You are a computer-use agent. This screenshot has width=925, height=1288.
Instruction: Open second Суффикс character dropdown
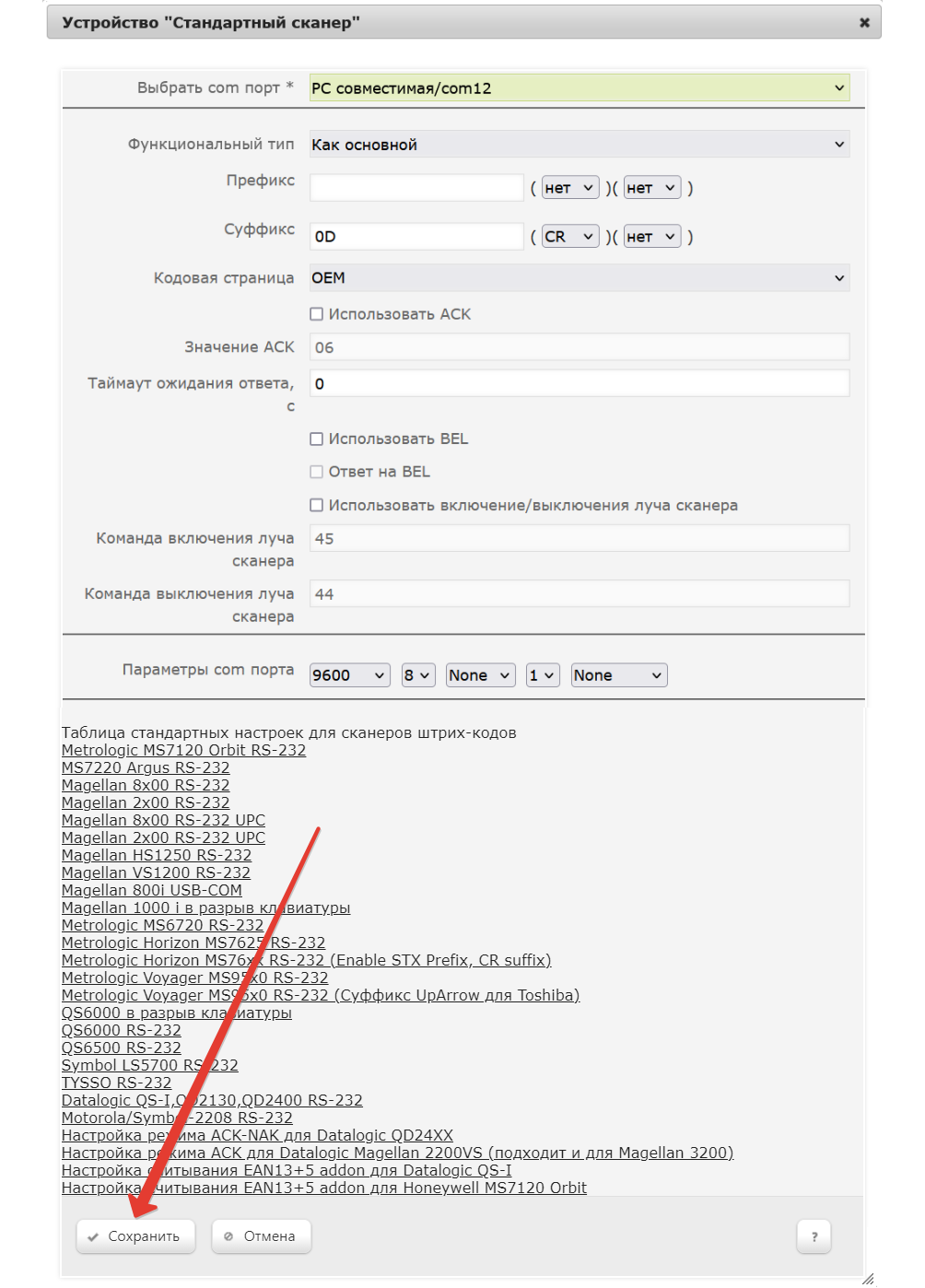click(x=652, y=237)
